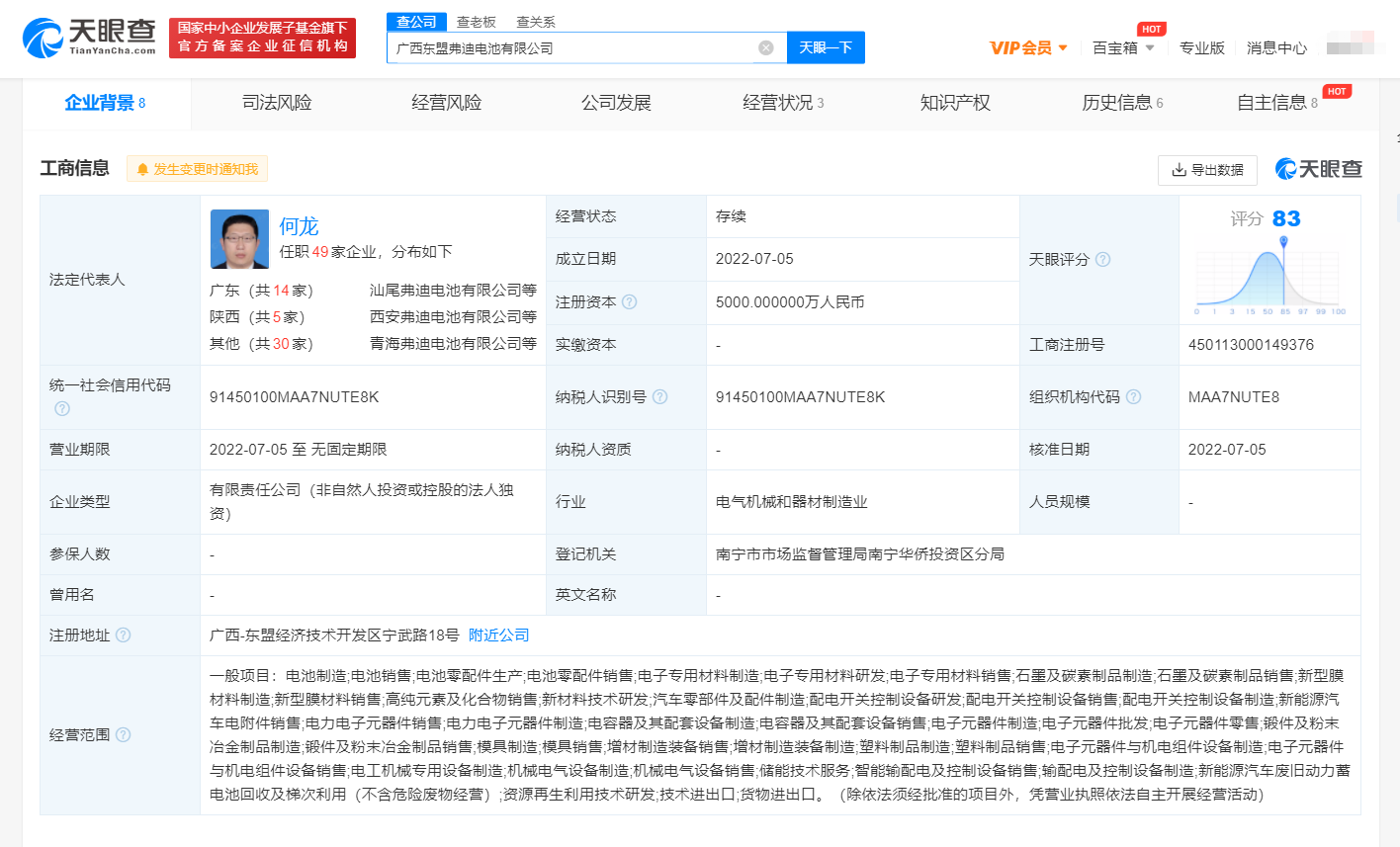Open the 专业版 link
This screenshot has width=1400, height=847.
coord(1201,47)
